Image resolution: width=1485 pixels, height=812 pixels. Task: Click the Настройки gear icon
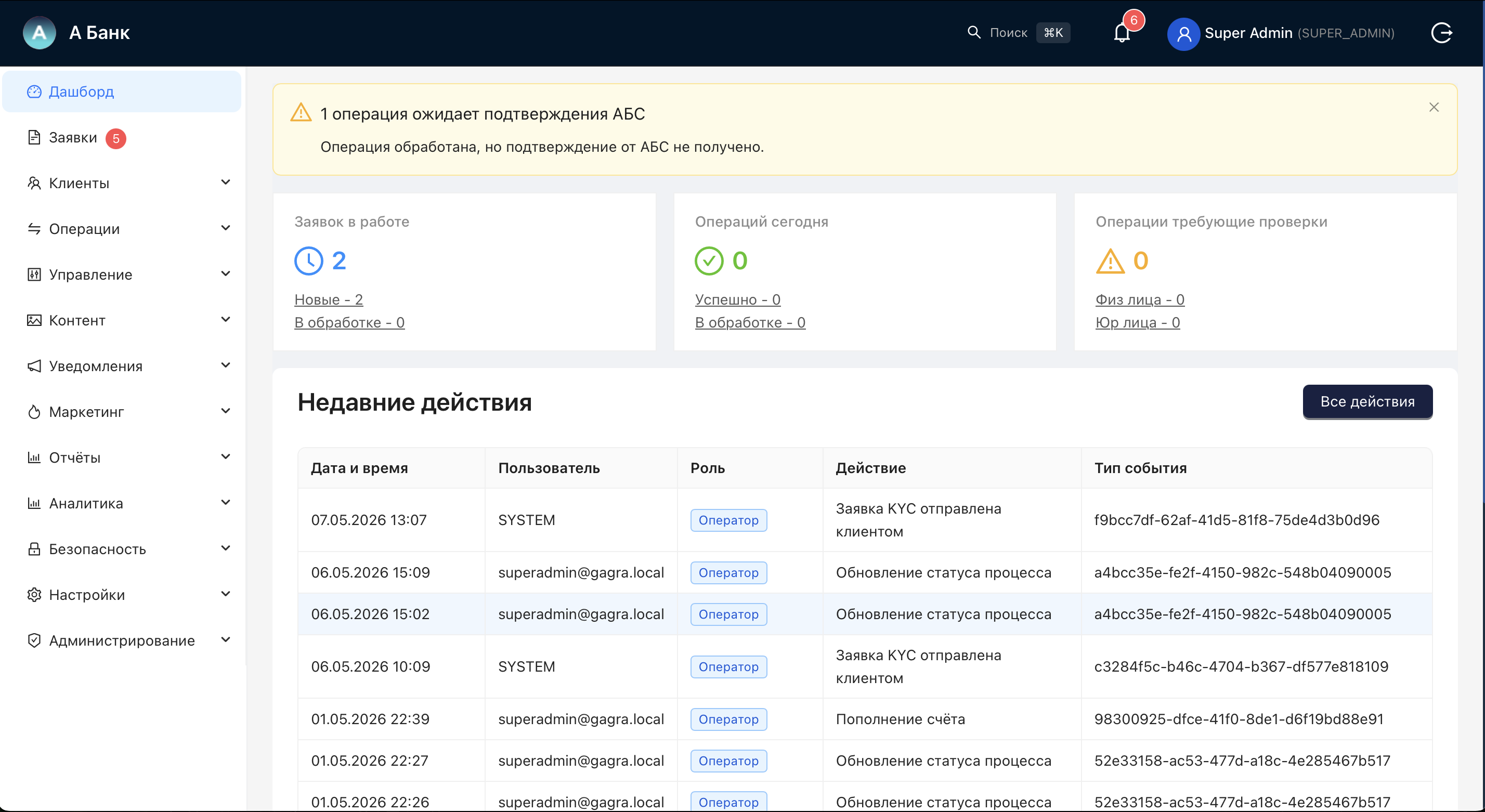tap(34, 595)
